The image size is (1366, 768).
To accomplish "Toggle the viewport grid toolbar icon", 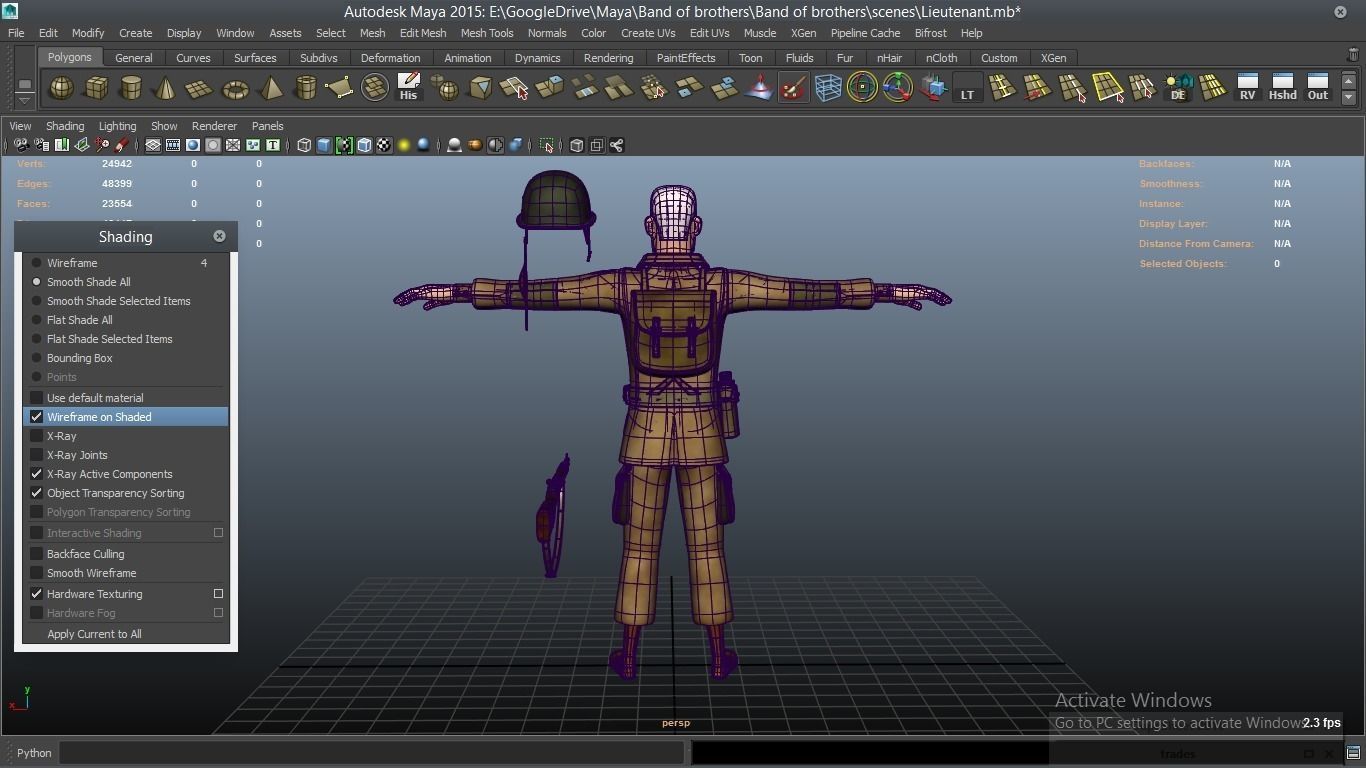I will (x=153, y=146).
